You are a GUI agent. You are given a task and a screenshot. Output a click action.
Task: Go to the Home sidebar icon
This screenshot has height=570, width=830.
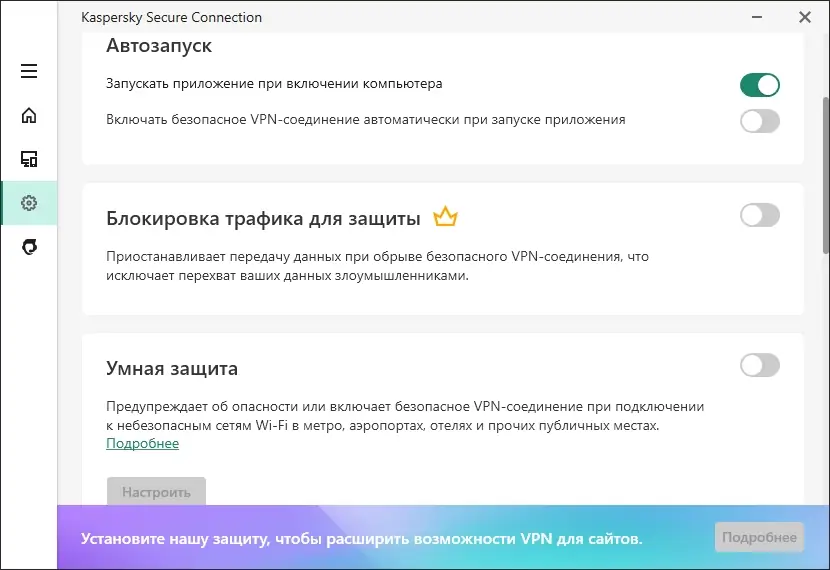29,115
